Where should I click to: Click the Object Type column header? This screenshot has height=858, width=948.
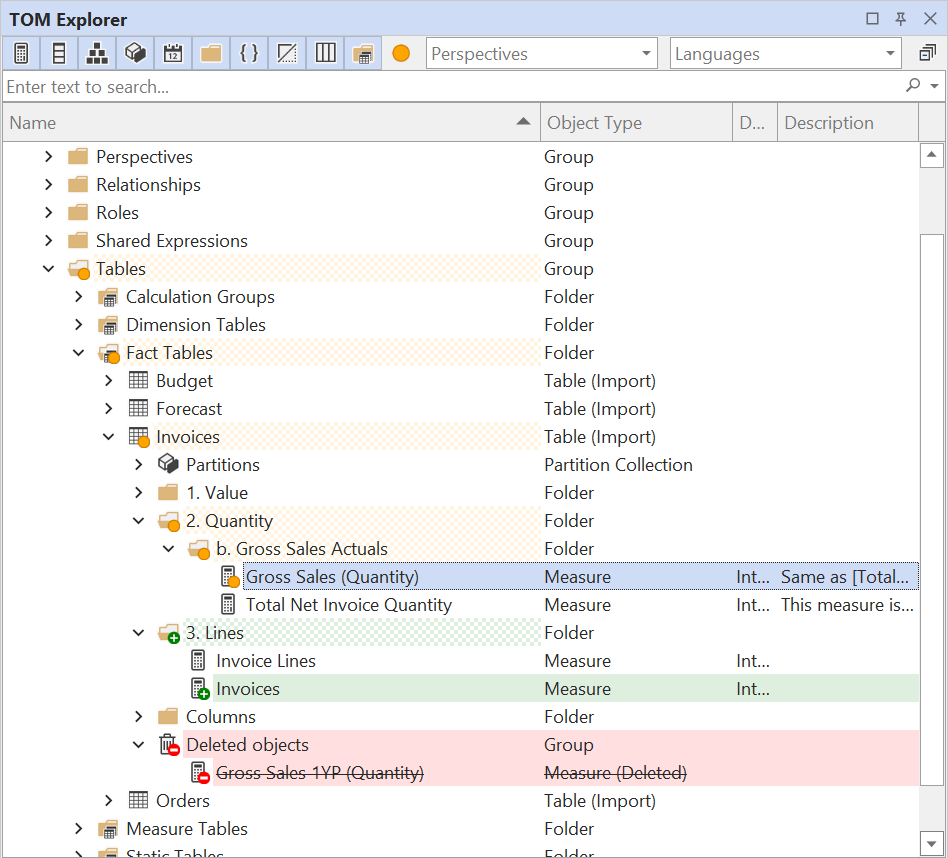[636, 123]
